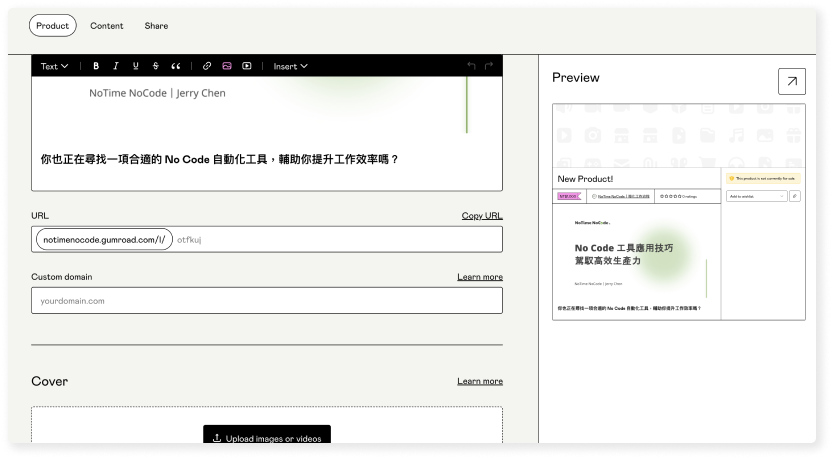
Task: Click the notimenocode.gumroad.com/l/ prefix
Action: [104, 239]
